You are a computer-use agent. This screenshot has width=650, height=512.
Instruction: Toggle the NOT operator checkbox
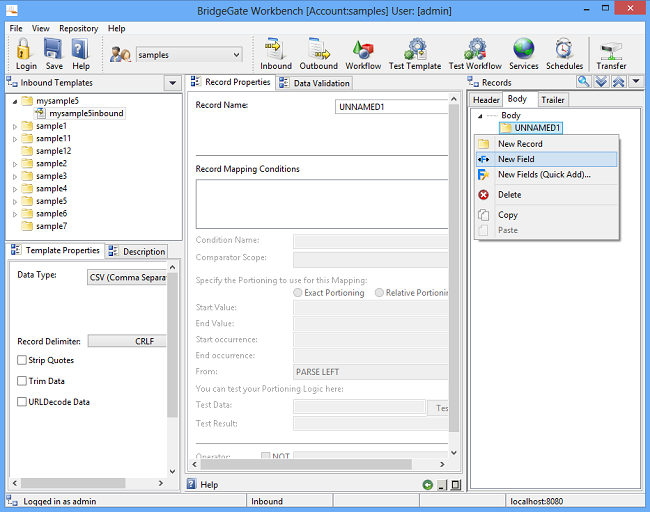pyautogui.click(x=265, y=456)
